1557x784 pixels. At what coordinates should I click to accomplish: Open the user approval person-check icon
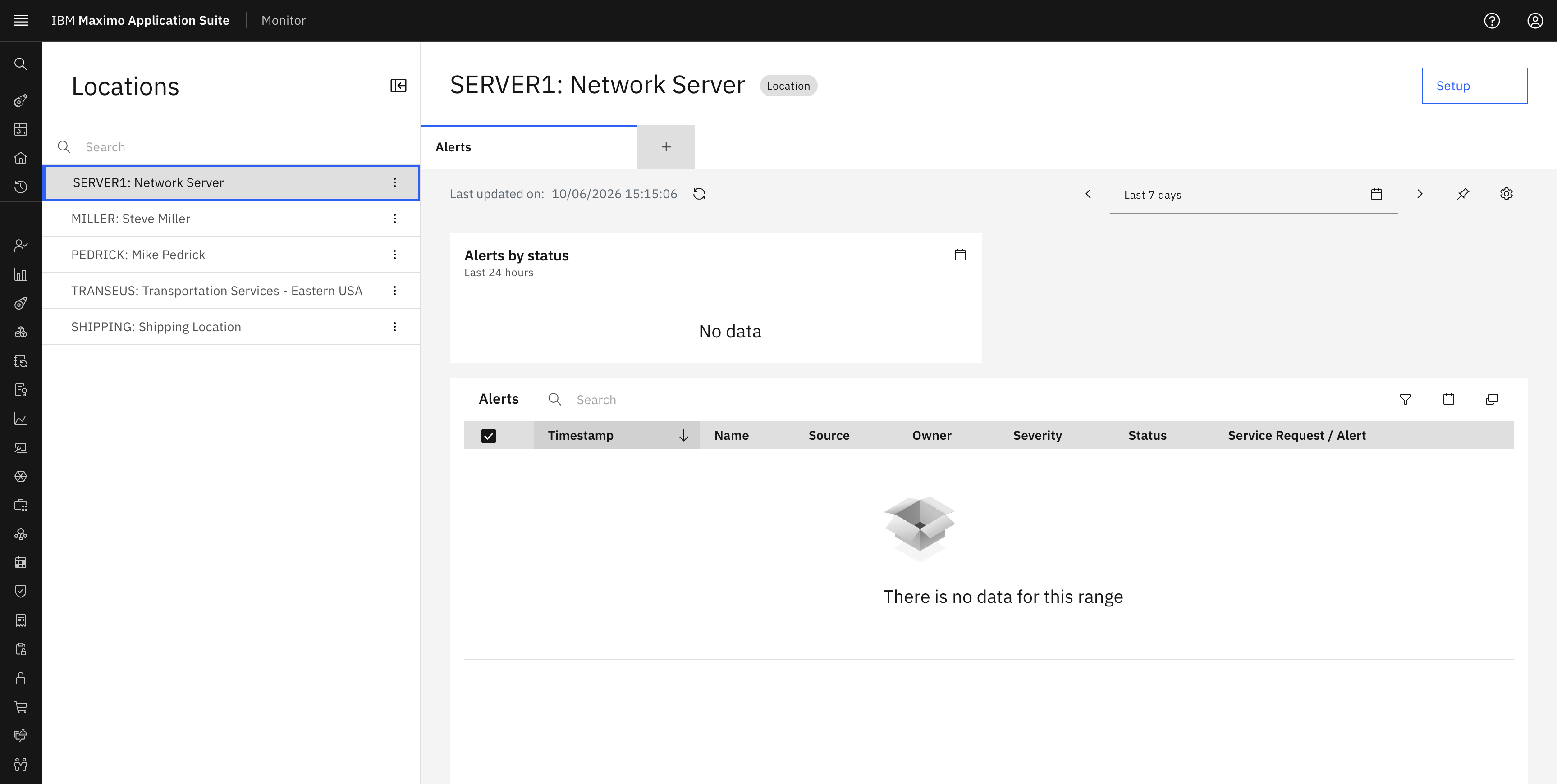[21, 245]
